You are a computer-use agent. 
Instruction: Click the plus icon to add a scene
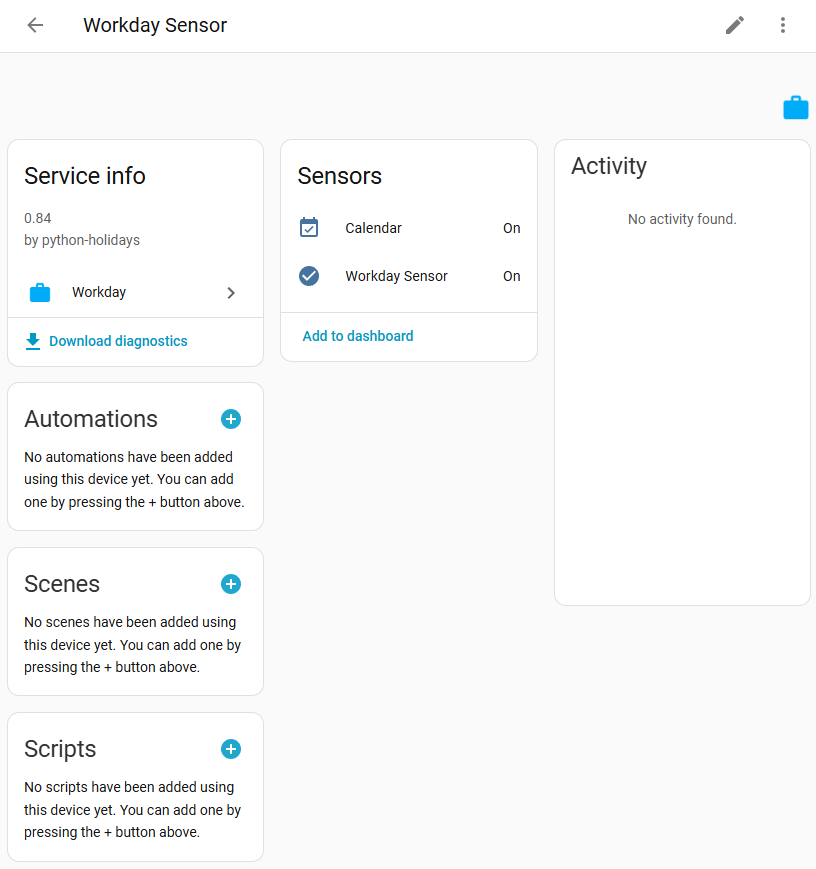pyautogui.click(x=231, y=583)
